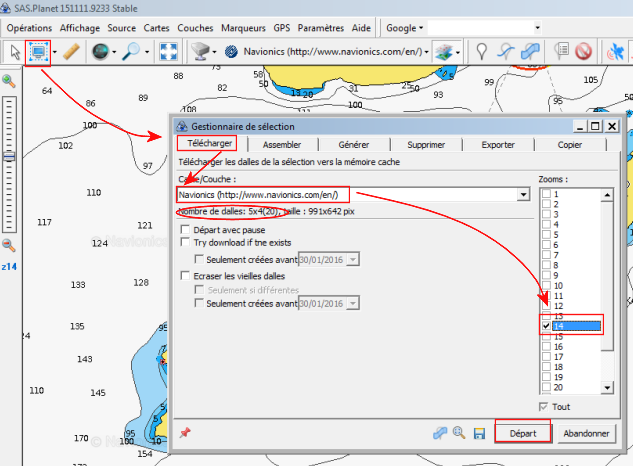The width and height of the screenshot is (633, 466).
Task: Switch to the Générer tab
Action: (354, 145)
